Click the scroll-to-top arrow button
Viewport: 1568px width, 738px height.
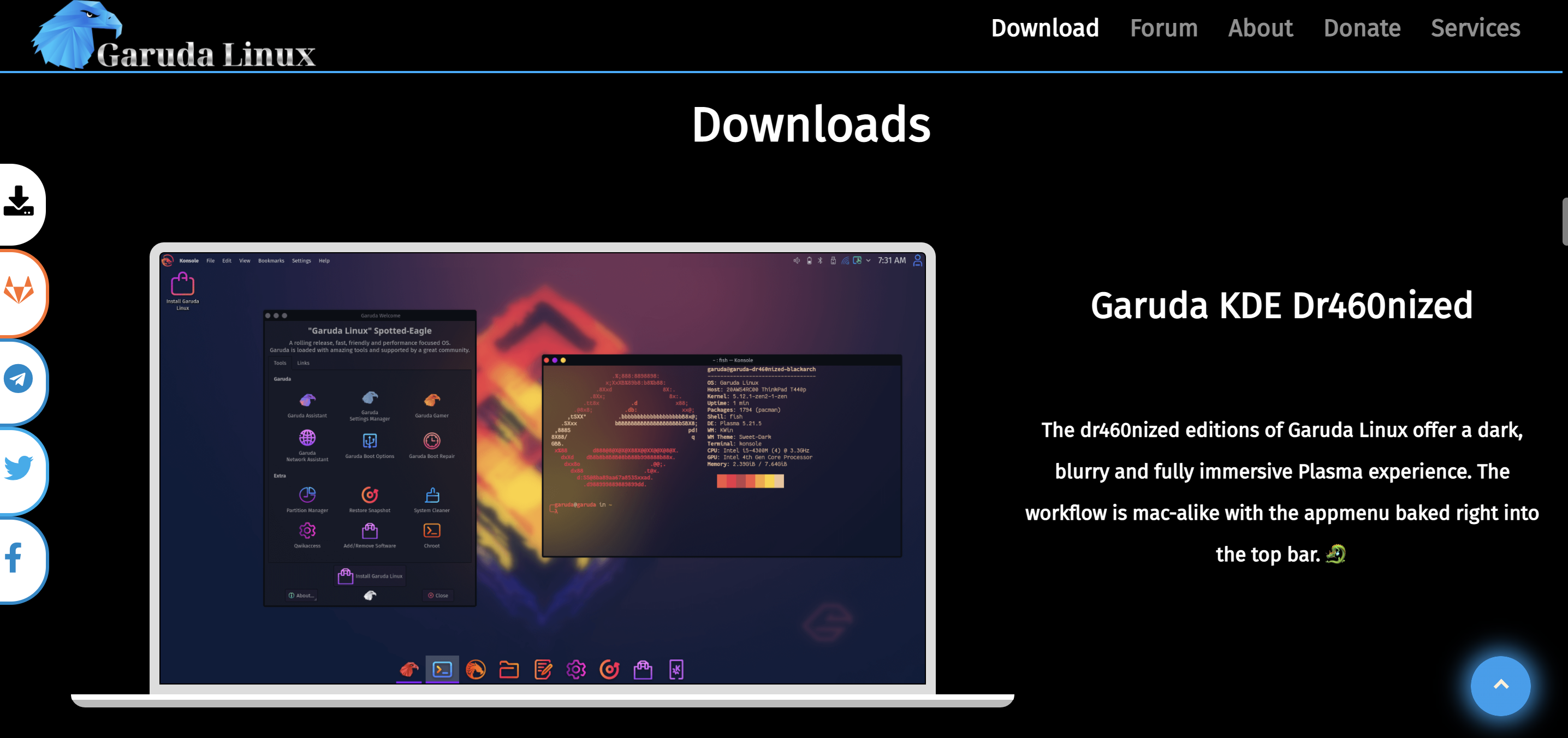(x=1500, y=685)
